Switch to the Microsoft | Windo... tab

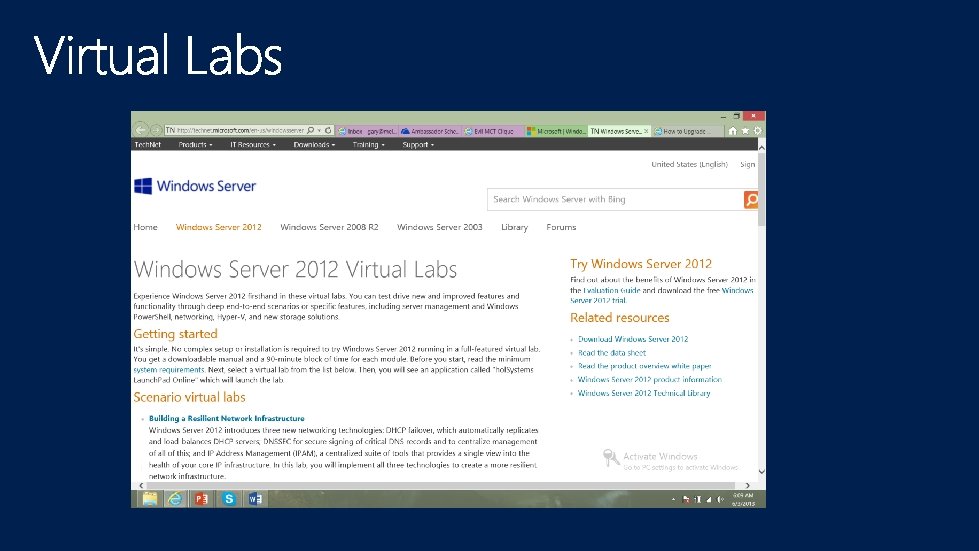click(556, 131)
